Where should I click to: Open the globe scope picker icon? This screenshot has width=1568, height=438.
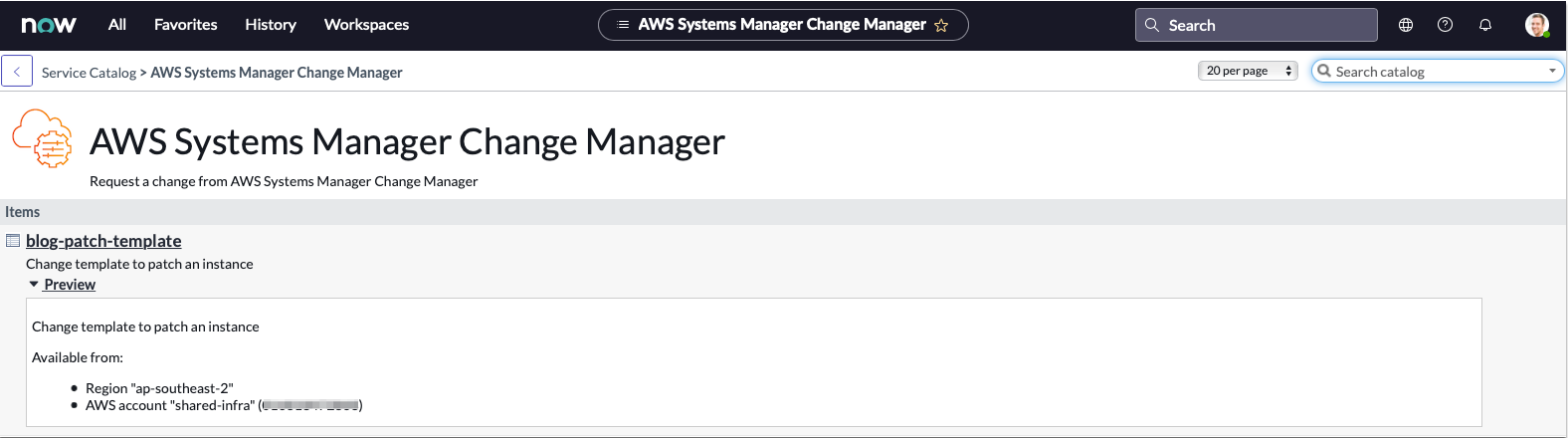point(1406,25)
